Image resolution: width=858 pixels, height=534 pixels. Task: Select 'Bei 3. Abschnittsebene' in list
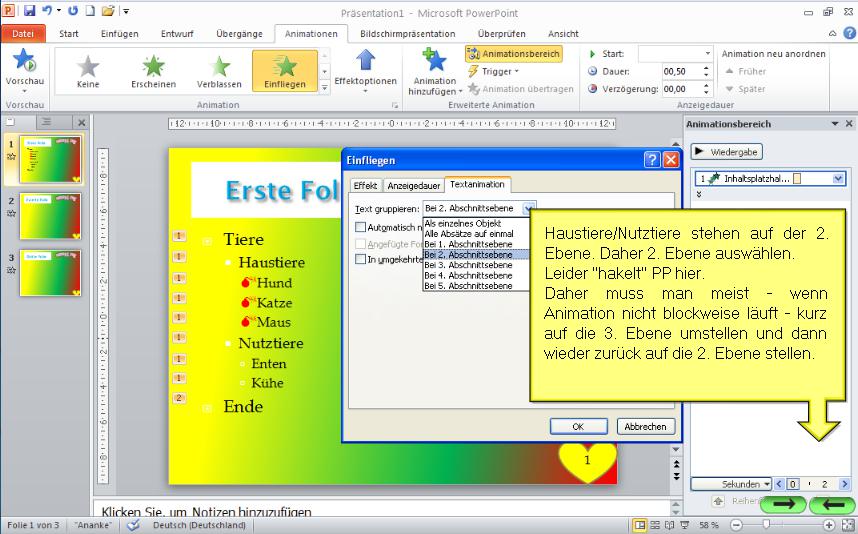(468, 265)
